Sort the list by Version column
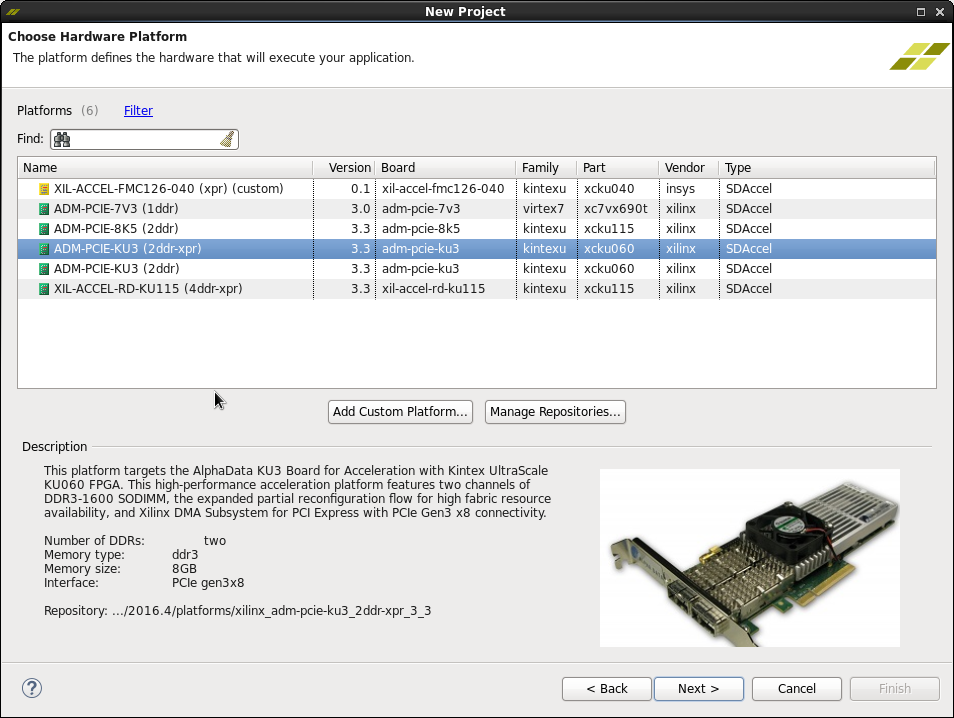The width and height of the screenshot is (954, 718). click(349, 168)
